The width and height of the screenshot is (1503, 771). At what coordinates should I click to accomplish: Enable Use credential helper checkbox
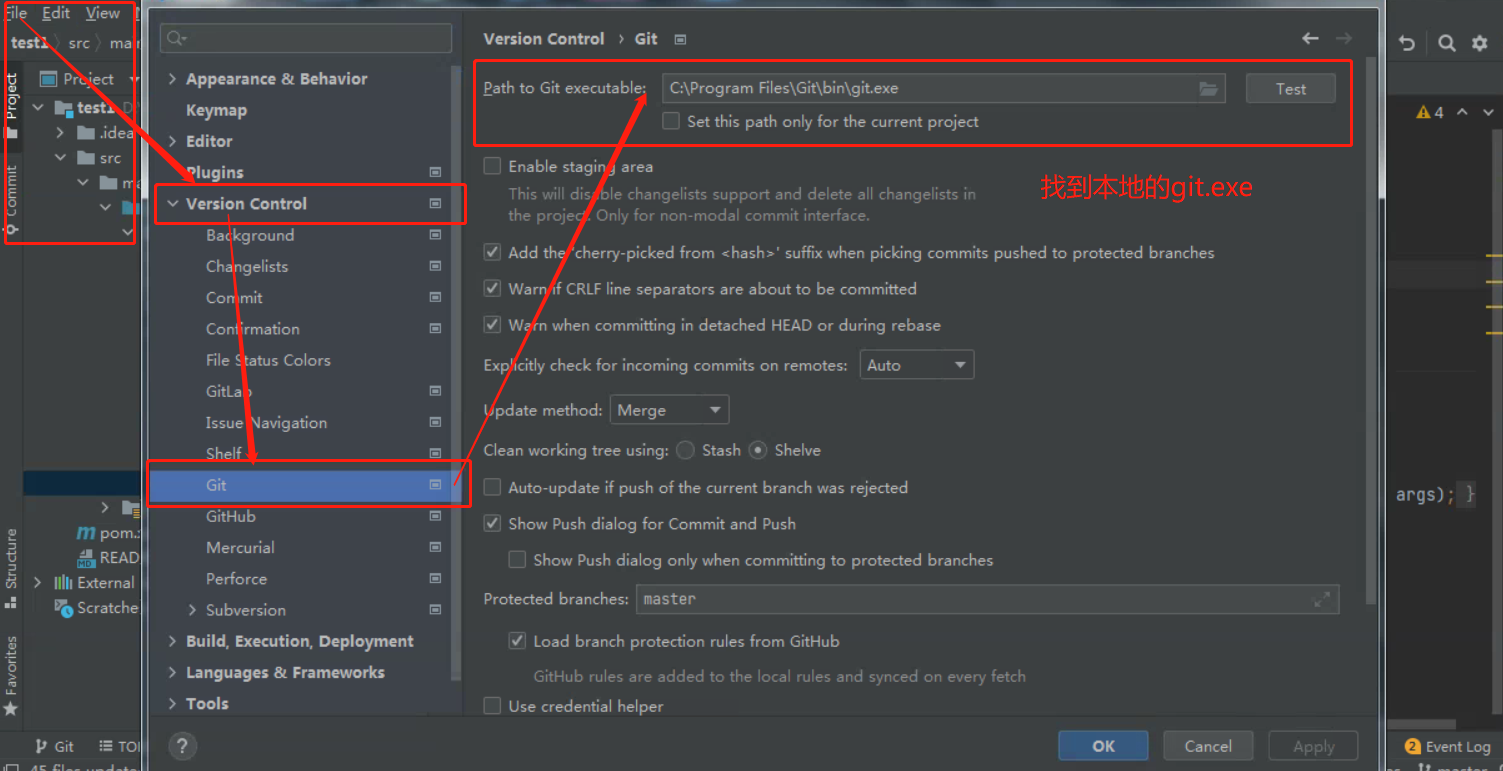[x=492, y=706]
